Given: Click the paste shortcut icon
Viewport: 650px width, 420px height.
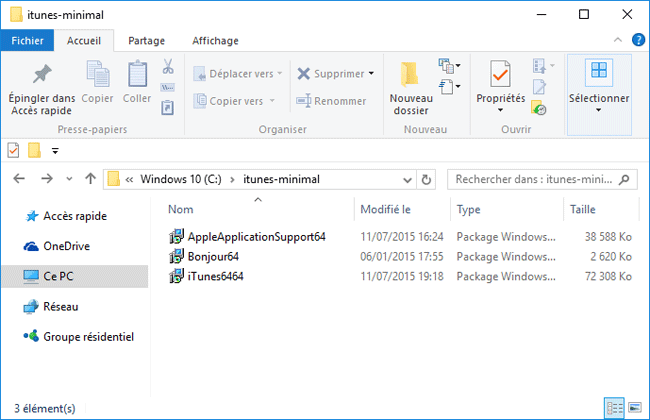Looking at the screenshot, I should click(x=167, y=108).
